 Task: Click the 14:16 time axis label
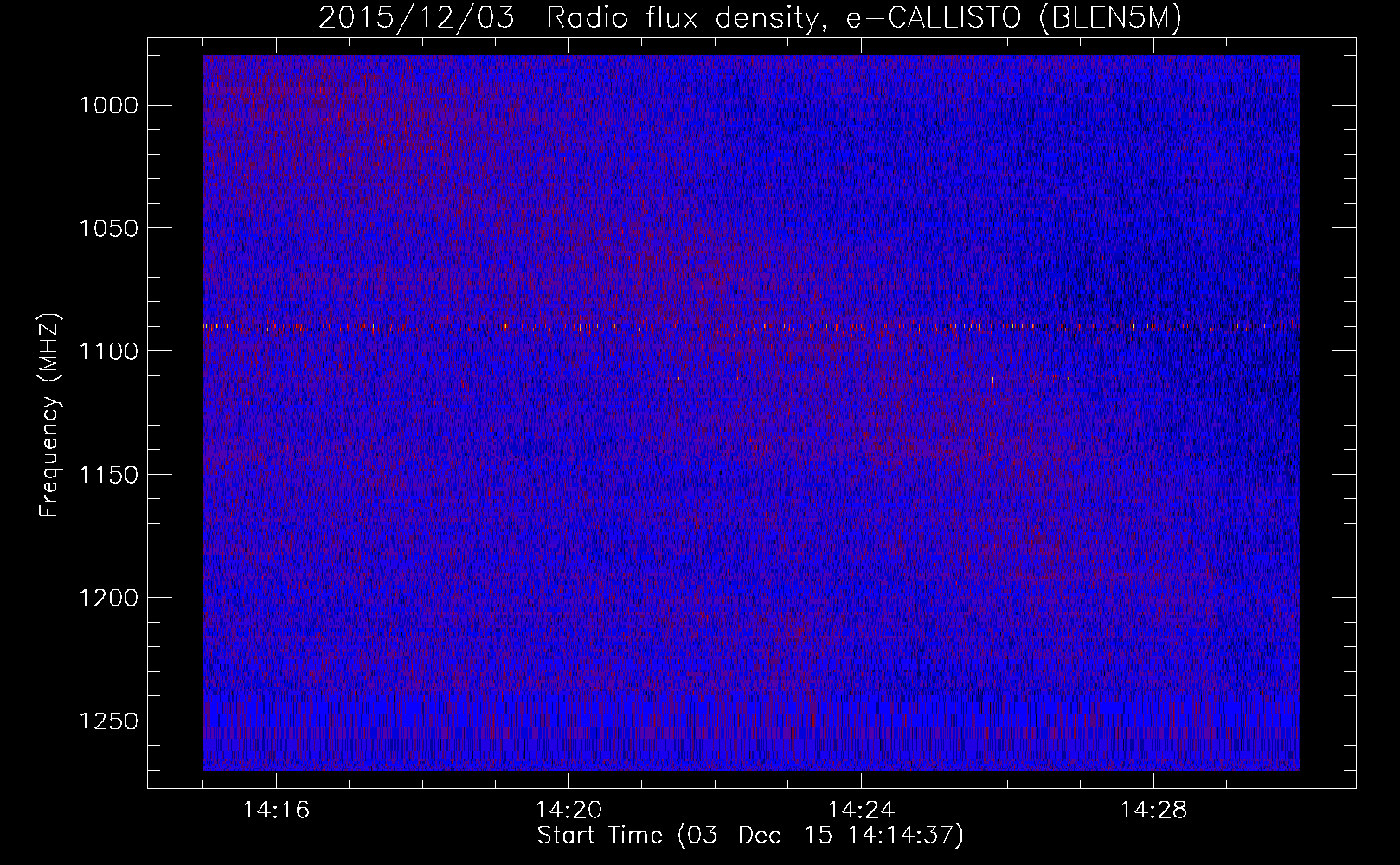click(x=276, y=811)
